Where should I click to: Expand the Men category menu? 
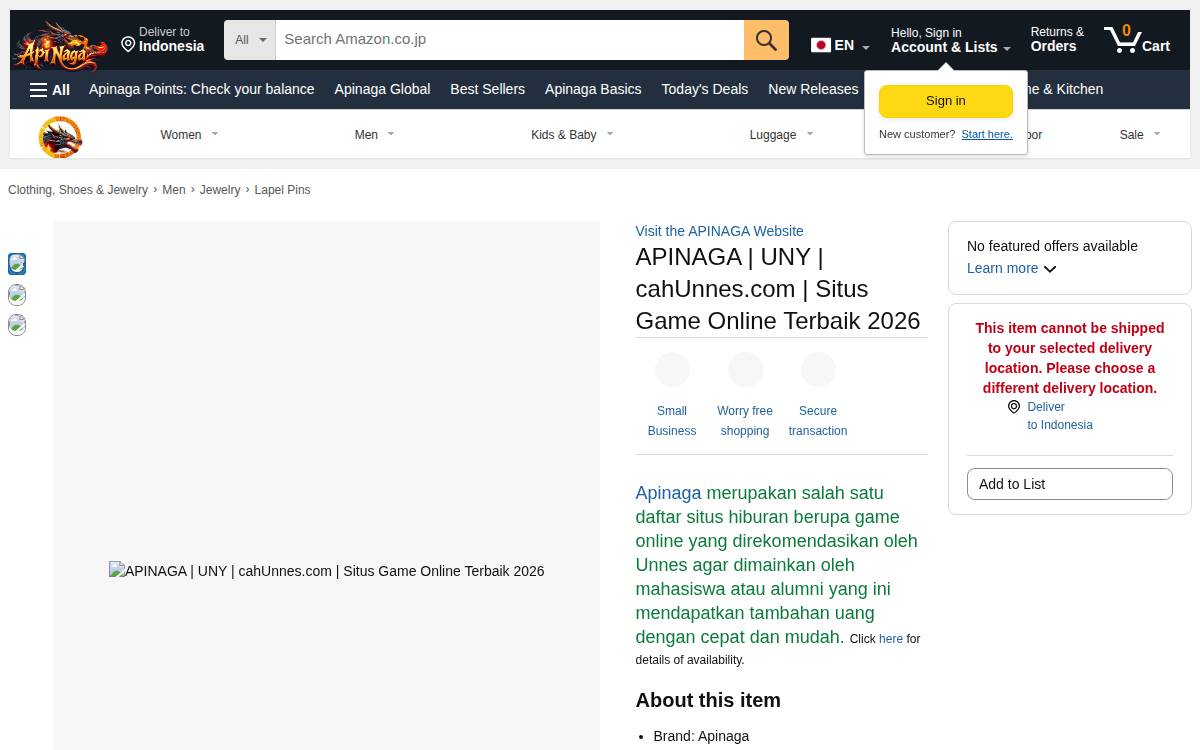point(375,134)
